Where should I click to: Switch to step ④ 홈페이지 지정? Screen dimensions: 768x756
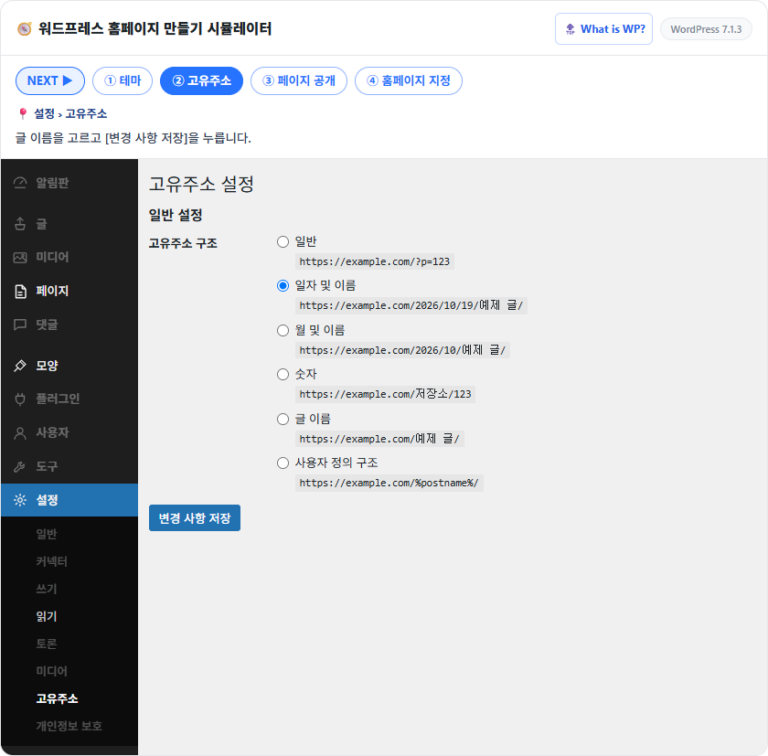(408, 81)
